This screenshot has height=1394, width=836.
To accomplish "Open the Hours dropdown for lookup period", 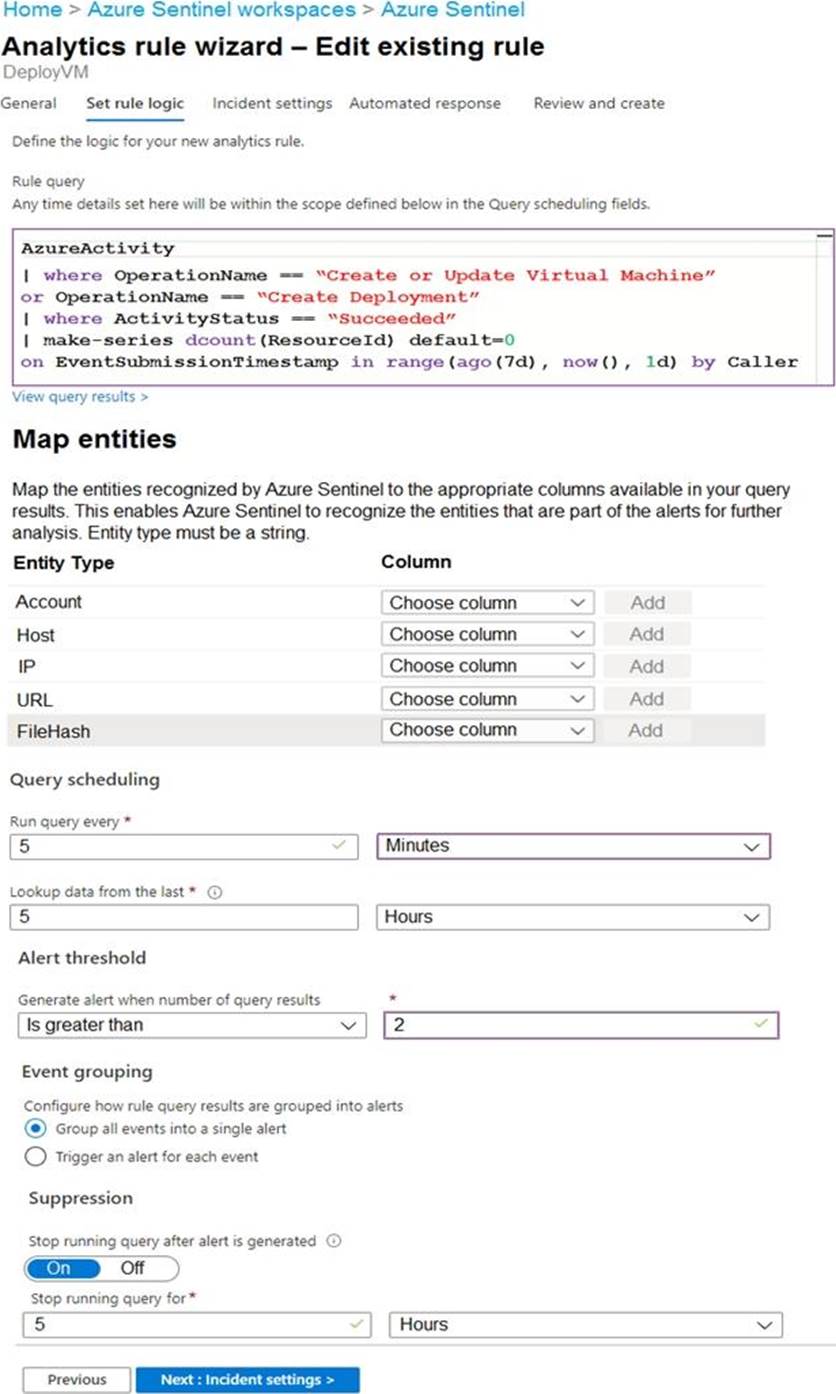I will 573,917.
